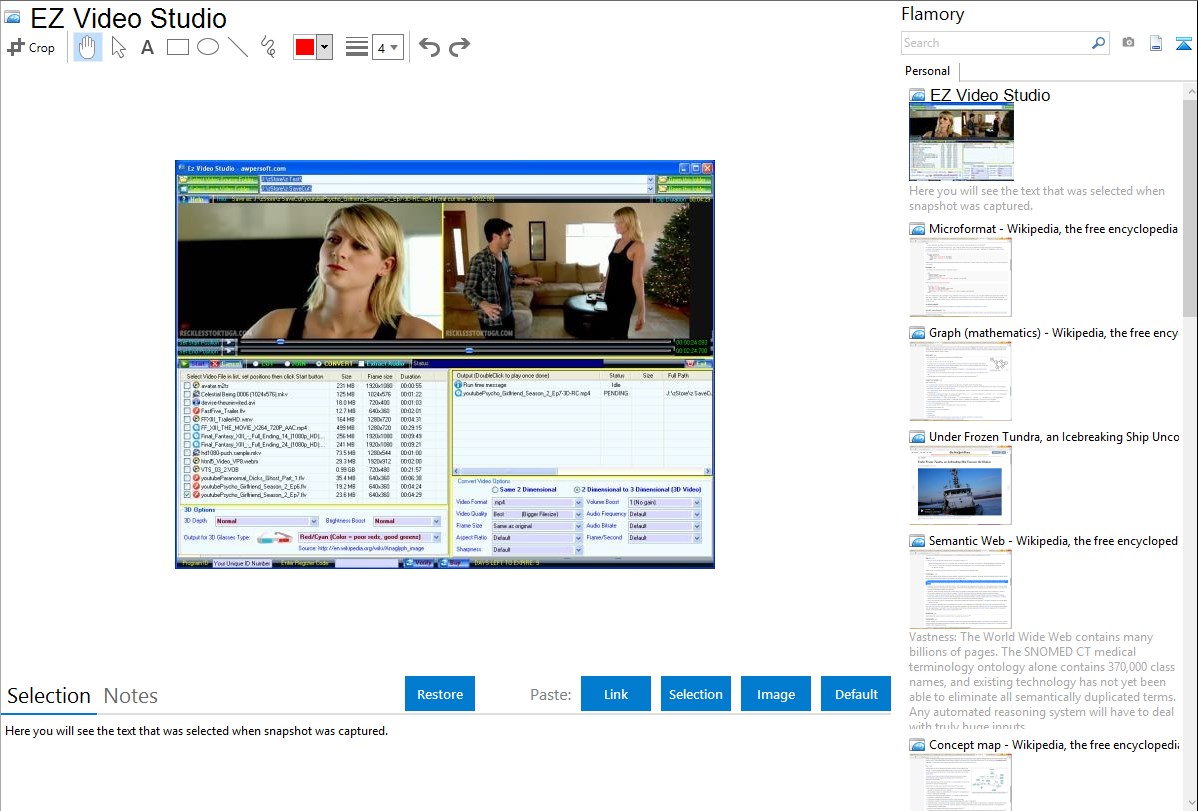1198x811 pixels.
Task: Choose the freehand drawing tool
Action: coord(268,47)
